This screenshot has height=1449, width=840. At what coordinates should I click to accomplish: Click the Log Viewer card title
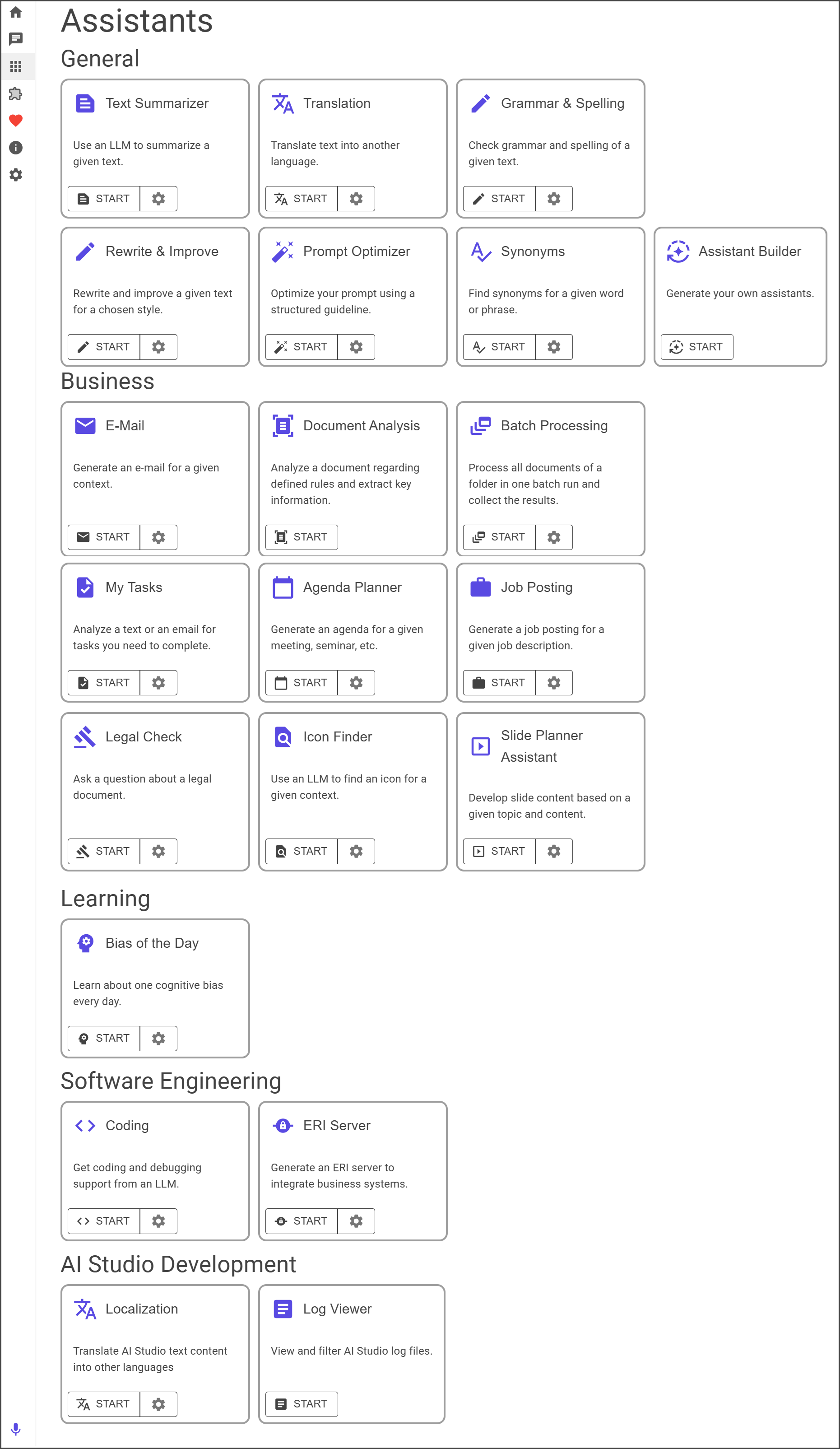click(338, 1309)
